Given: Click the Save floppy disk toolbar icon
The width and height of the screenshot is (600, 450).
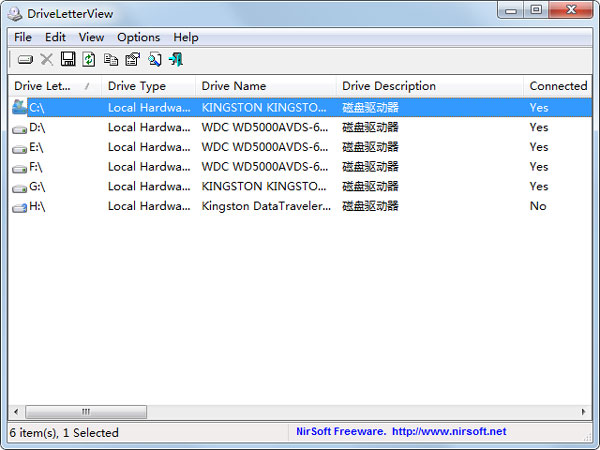Looking at the screenshot, I should click(68, 60).
